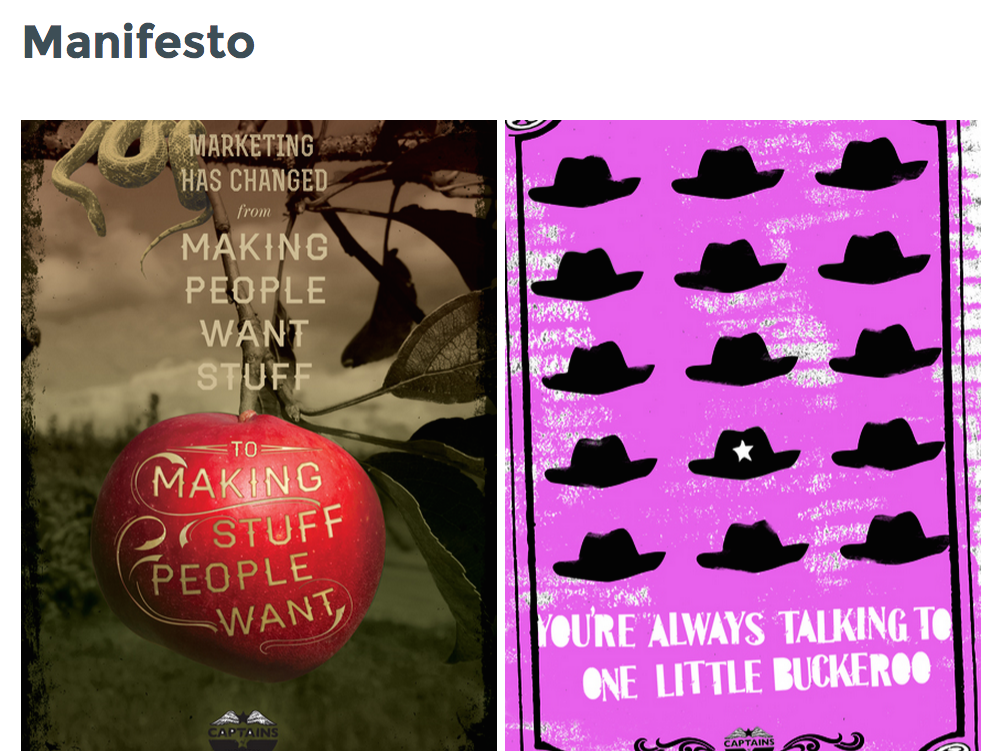Click the italic 'from' word
The image size is (998, 751).
254,211
